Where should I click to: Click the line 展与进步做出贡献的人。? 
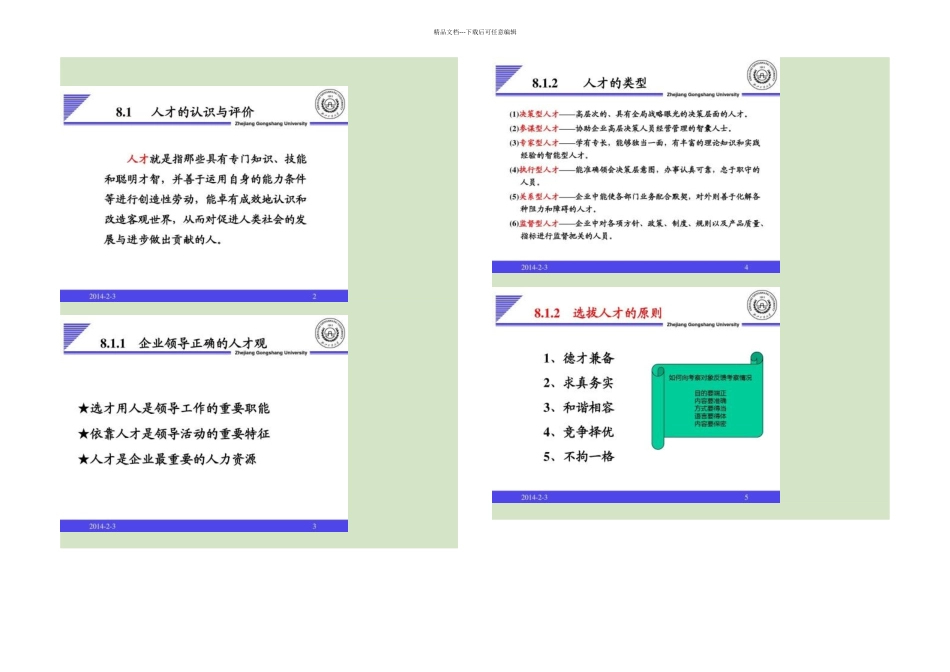[x=164, y=239]
